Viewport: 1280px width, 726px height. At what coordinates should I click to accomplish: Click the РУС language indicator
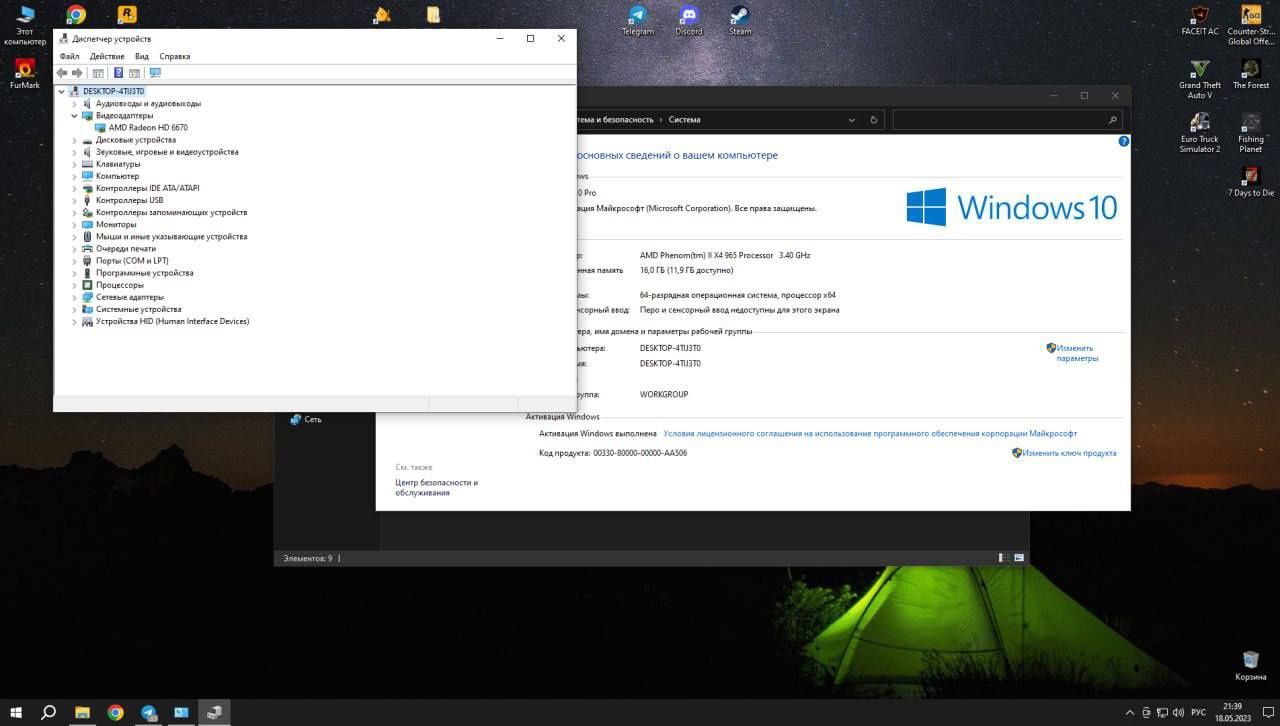[x=1198, y=713]
